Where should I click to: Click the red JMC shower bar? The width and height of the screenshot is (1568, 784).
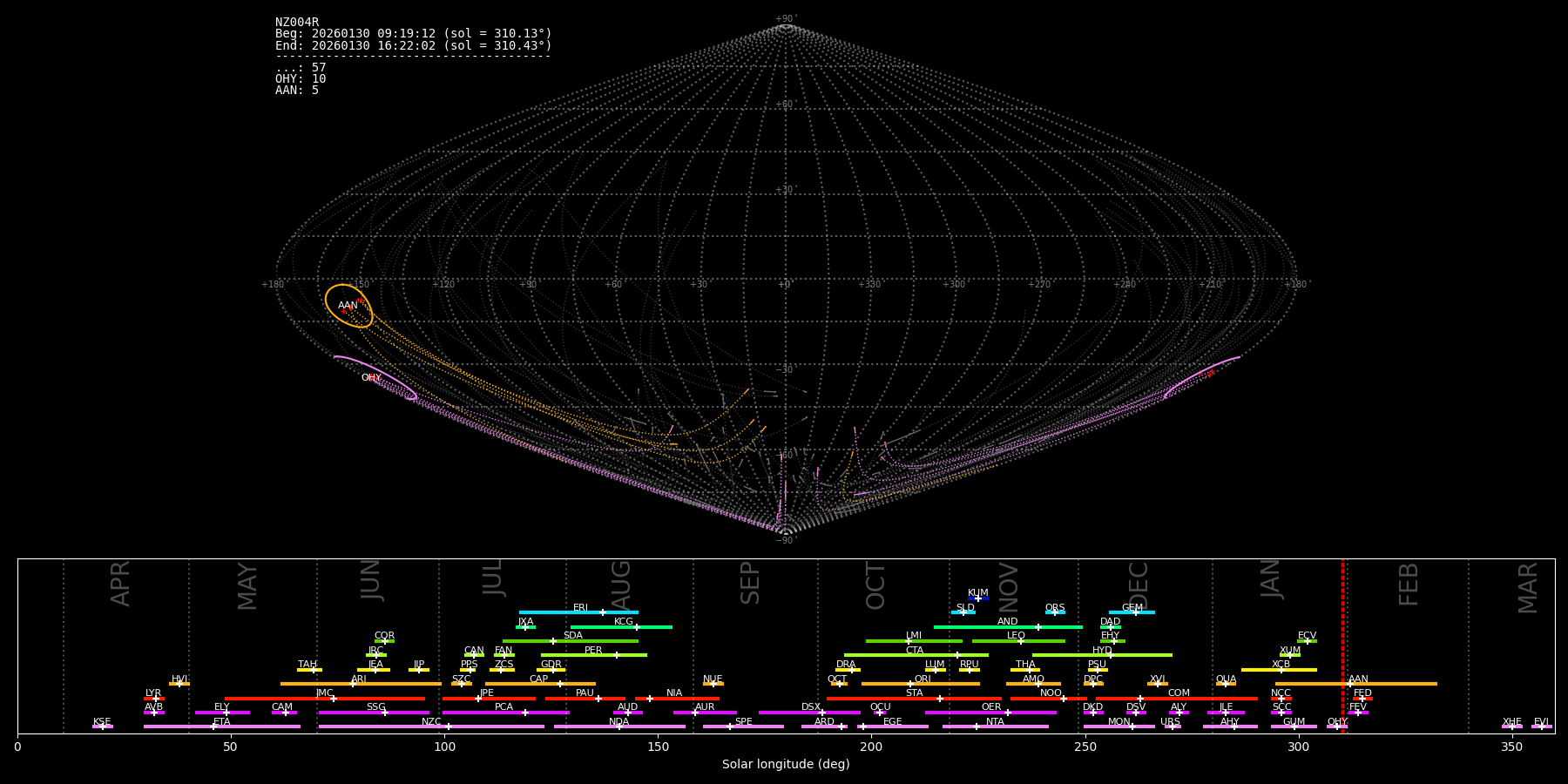(x=325, y=699)
